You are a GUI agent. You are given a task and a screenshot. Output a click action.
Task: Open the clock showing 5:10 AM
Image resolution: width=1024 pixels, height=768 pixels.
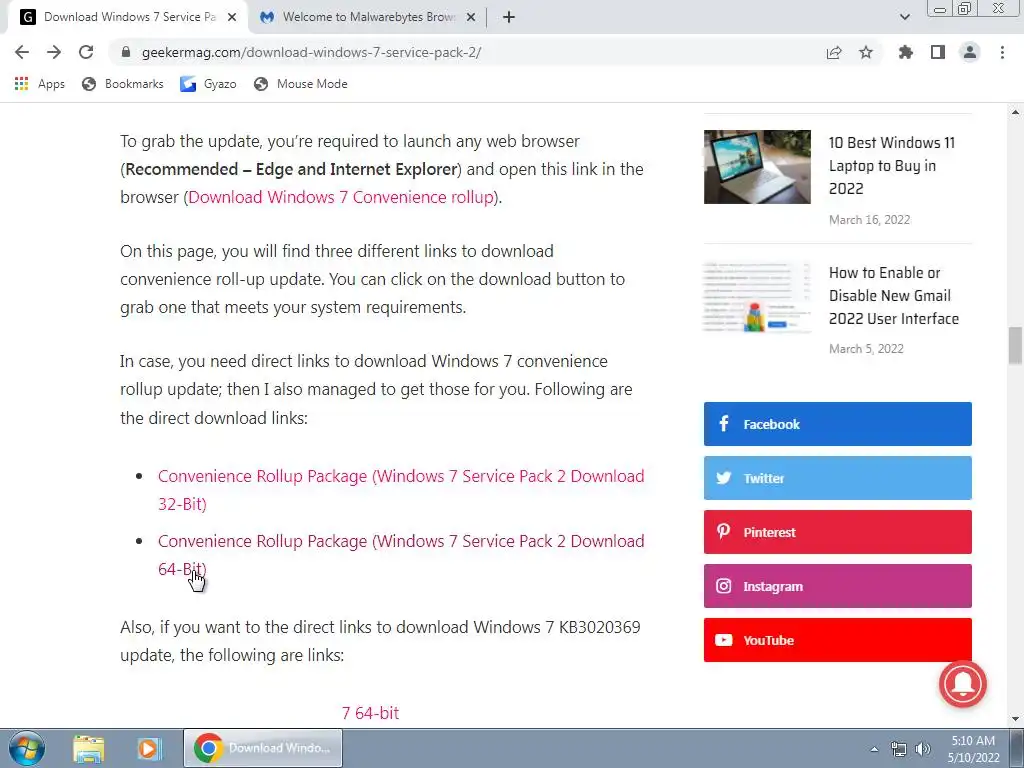(973, 749)
